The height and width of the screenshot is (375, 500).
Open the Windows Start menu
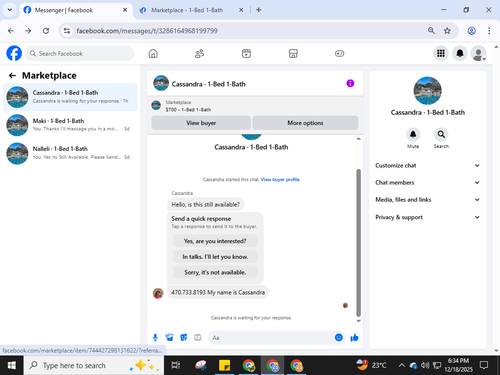(x=12, y=366)
